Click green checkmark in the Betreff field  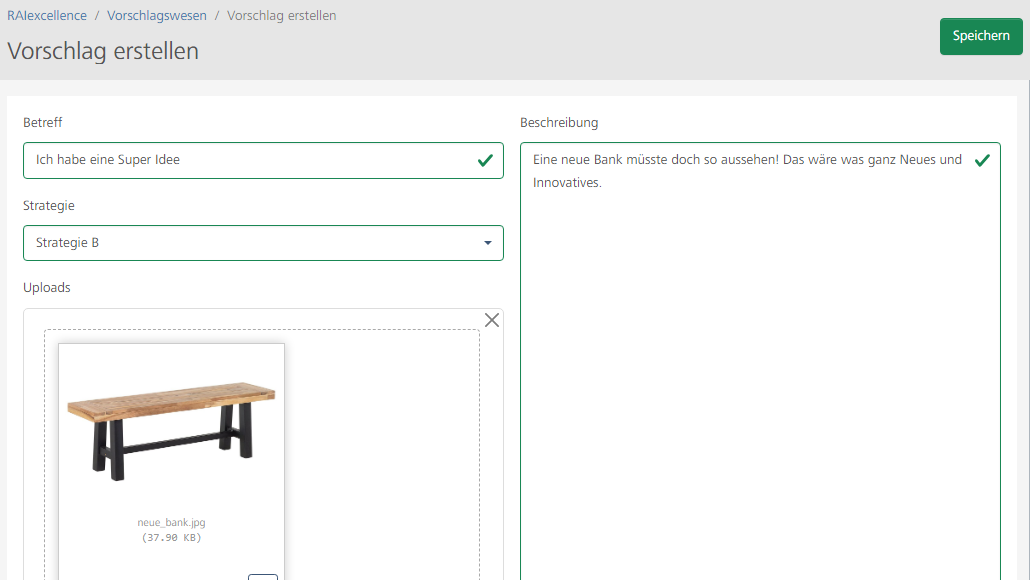[x=485, y=160]
